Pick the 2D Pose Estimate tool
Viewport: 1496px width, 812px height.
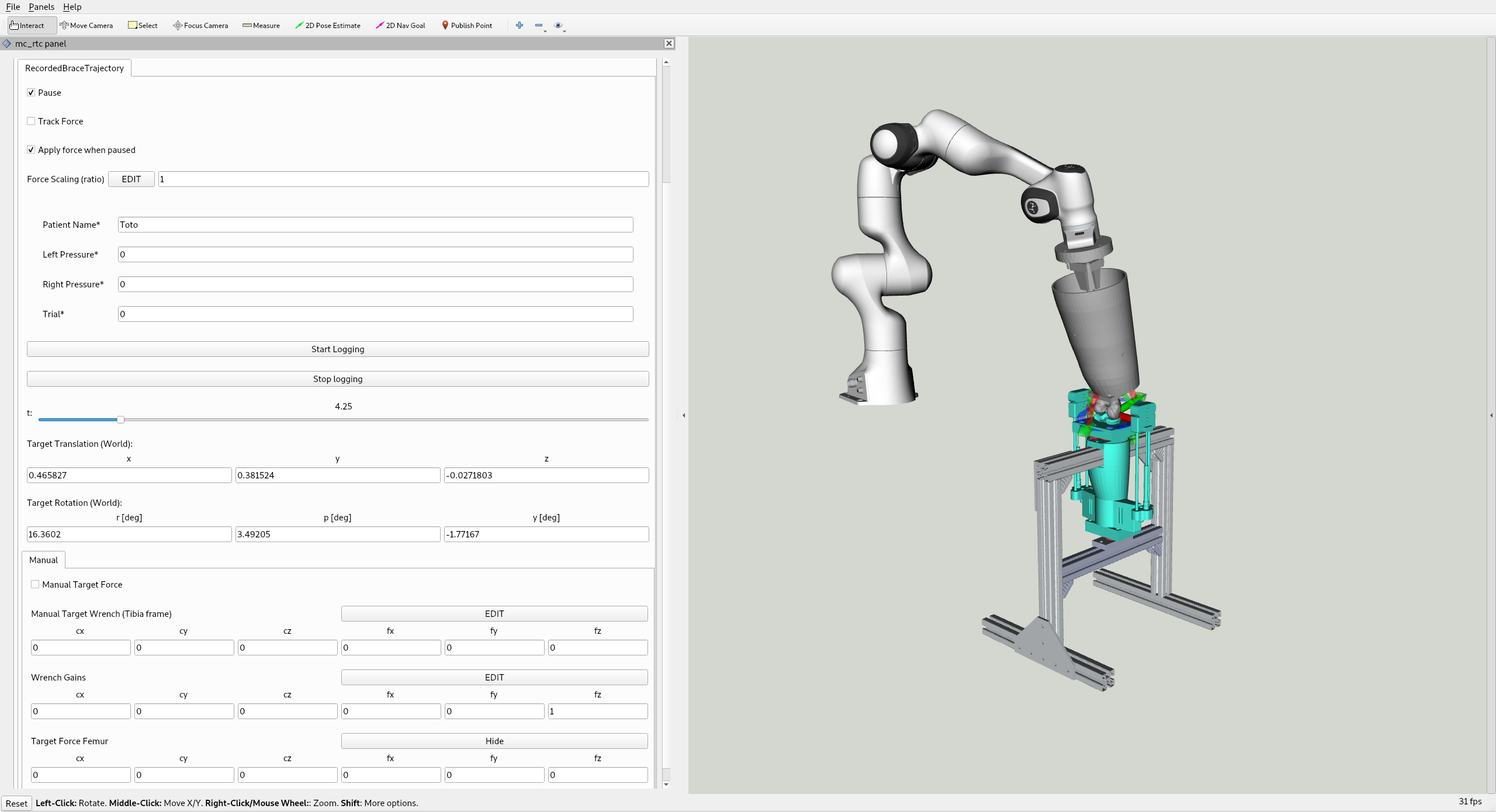point(327,25)
